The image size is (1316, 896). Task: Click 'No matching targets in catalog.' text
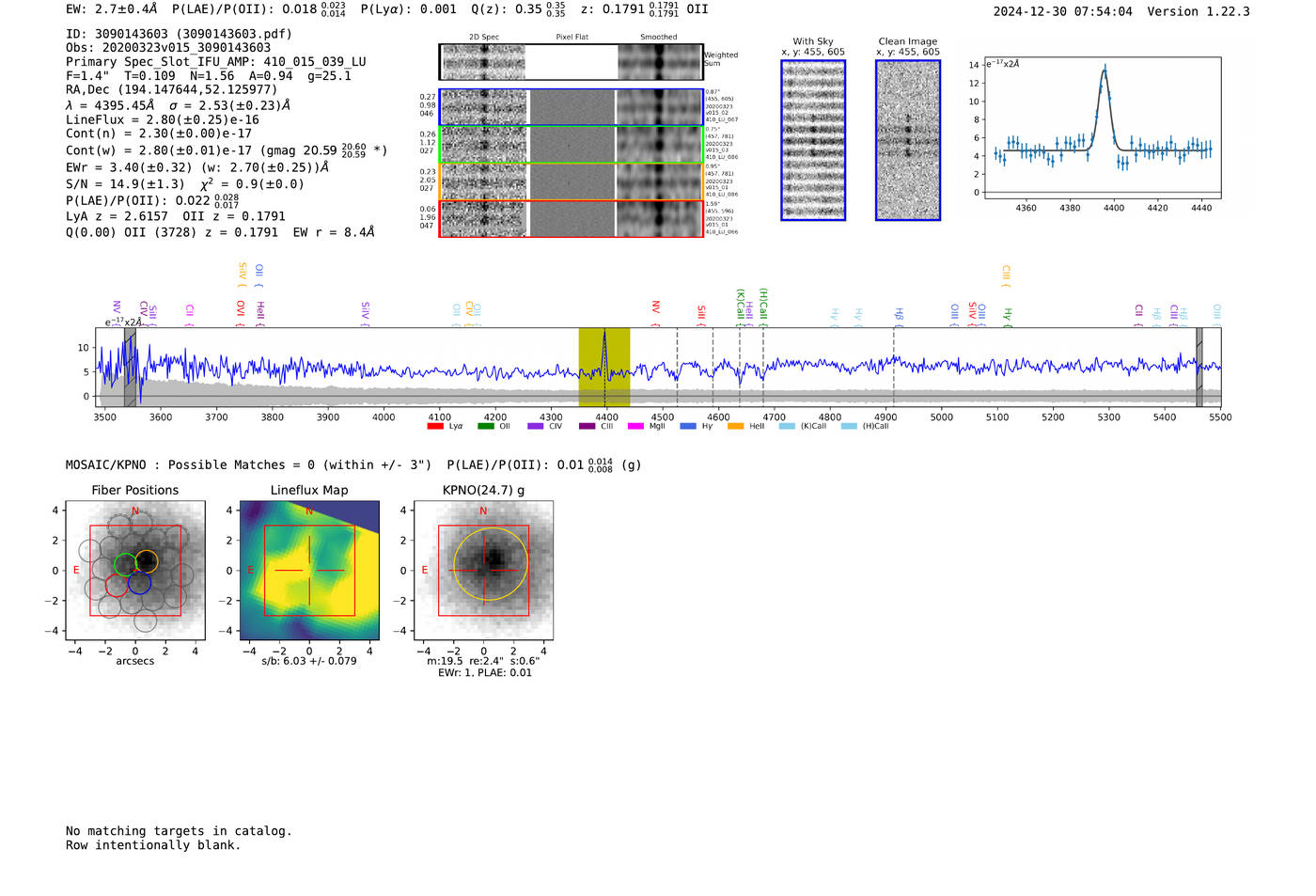[179, 831]
